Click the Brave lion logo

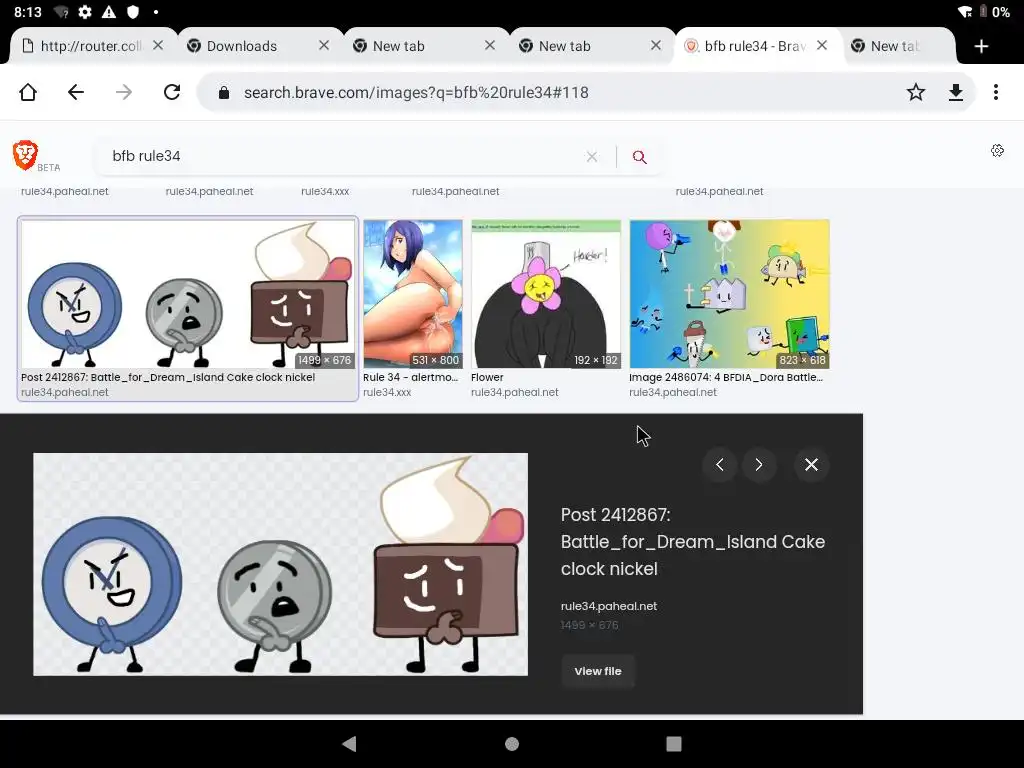tap(25, 155)
